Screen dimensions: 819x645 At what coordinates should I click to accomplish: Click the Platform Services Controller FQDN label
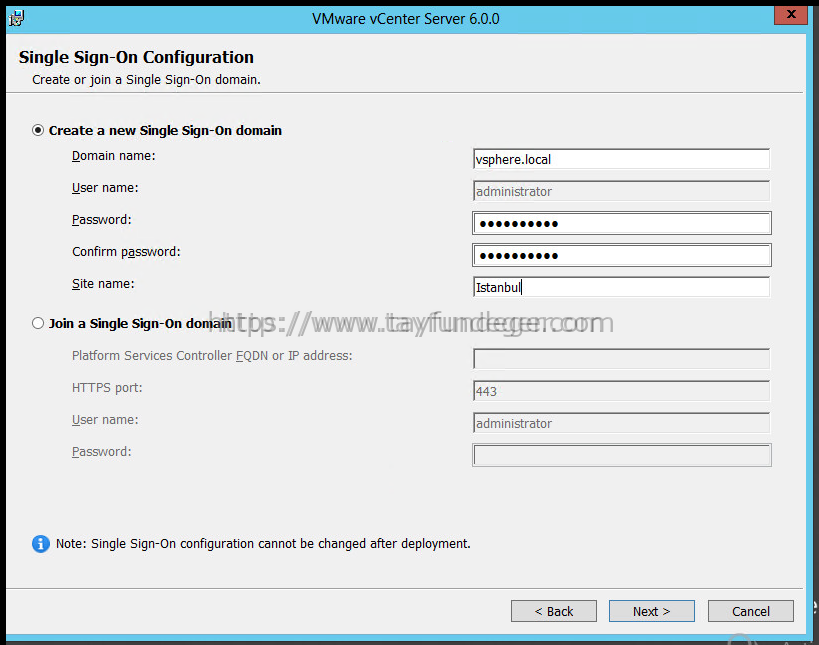212,356
